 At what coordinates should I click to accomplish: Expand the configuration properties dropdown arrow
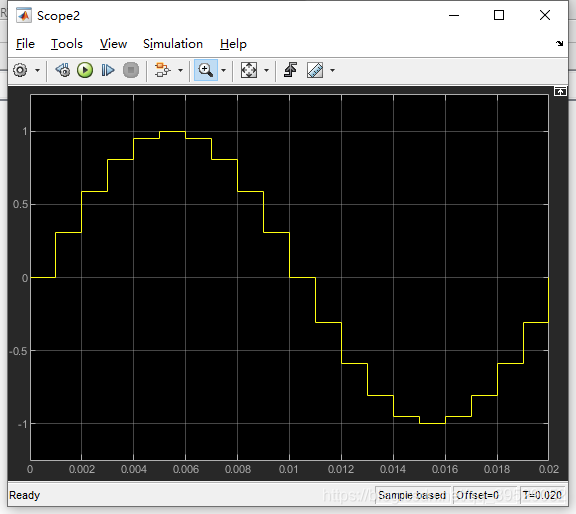(37, 70)
